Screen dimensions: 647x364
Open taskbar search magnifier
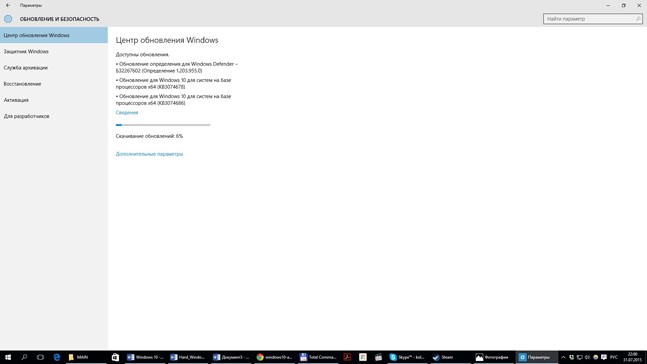[24, 357]
